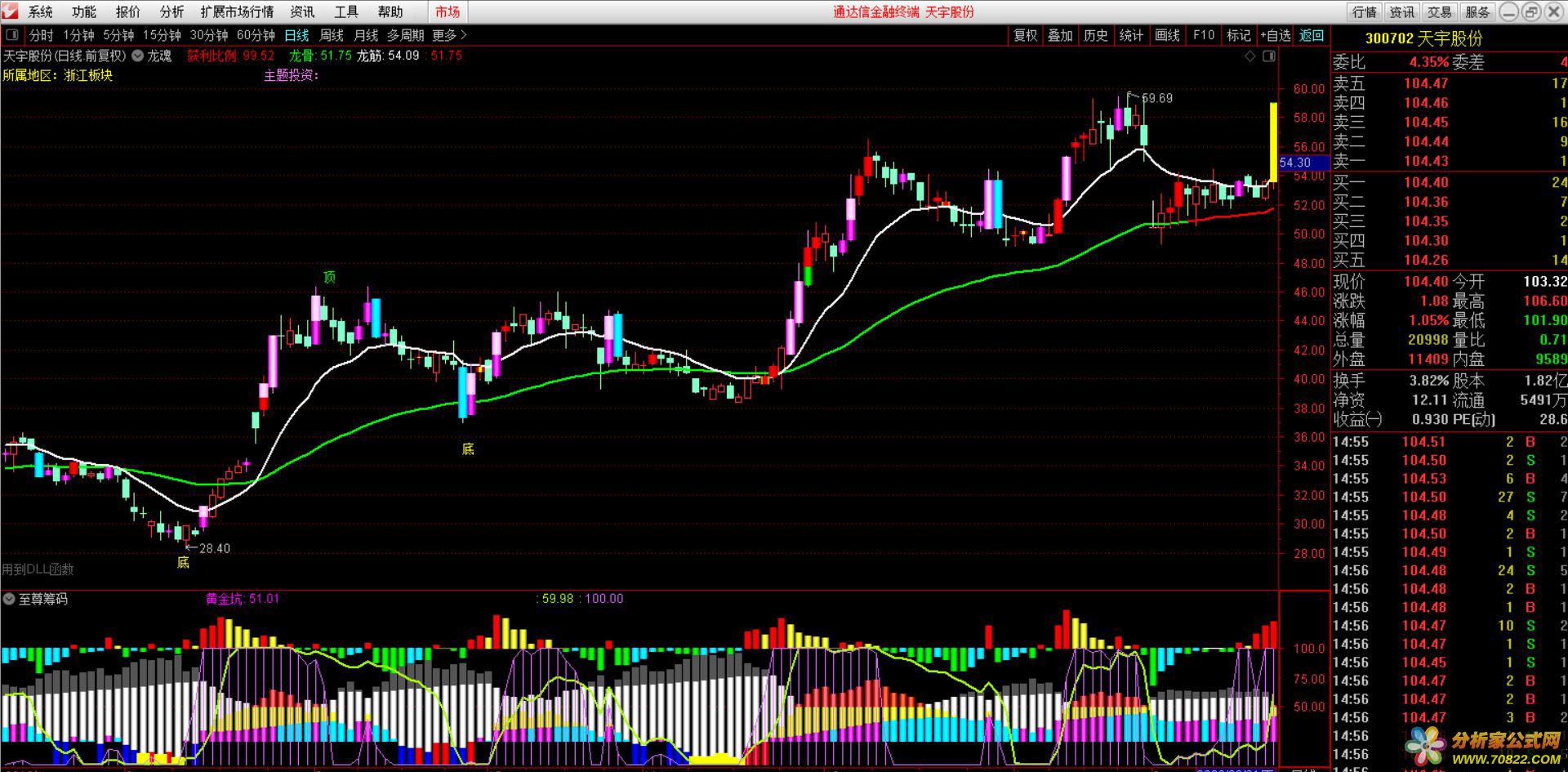This screenshot has width=1568, height=772.
Task: Click the 统计 statistics button
Action: click(1131, 35)
